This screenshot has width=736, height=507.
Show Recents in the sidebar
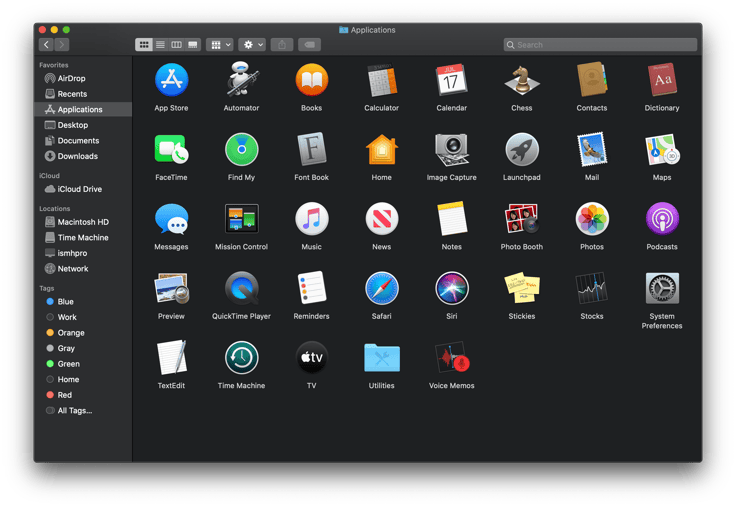point(83,94)
